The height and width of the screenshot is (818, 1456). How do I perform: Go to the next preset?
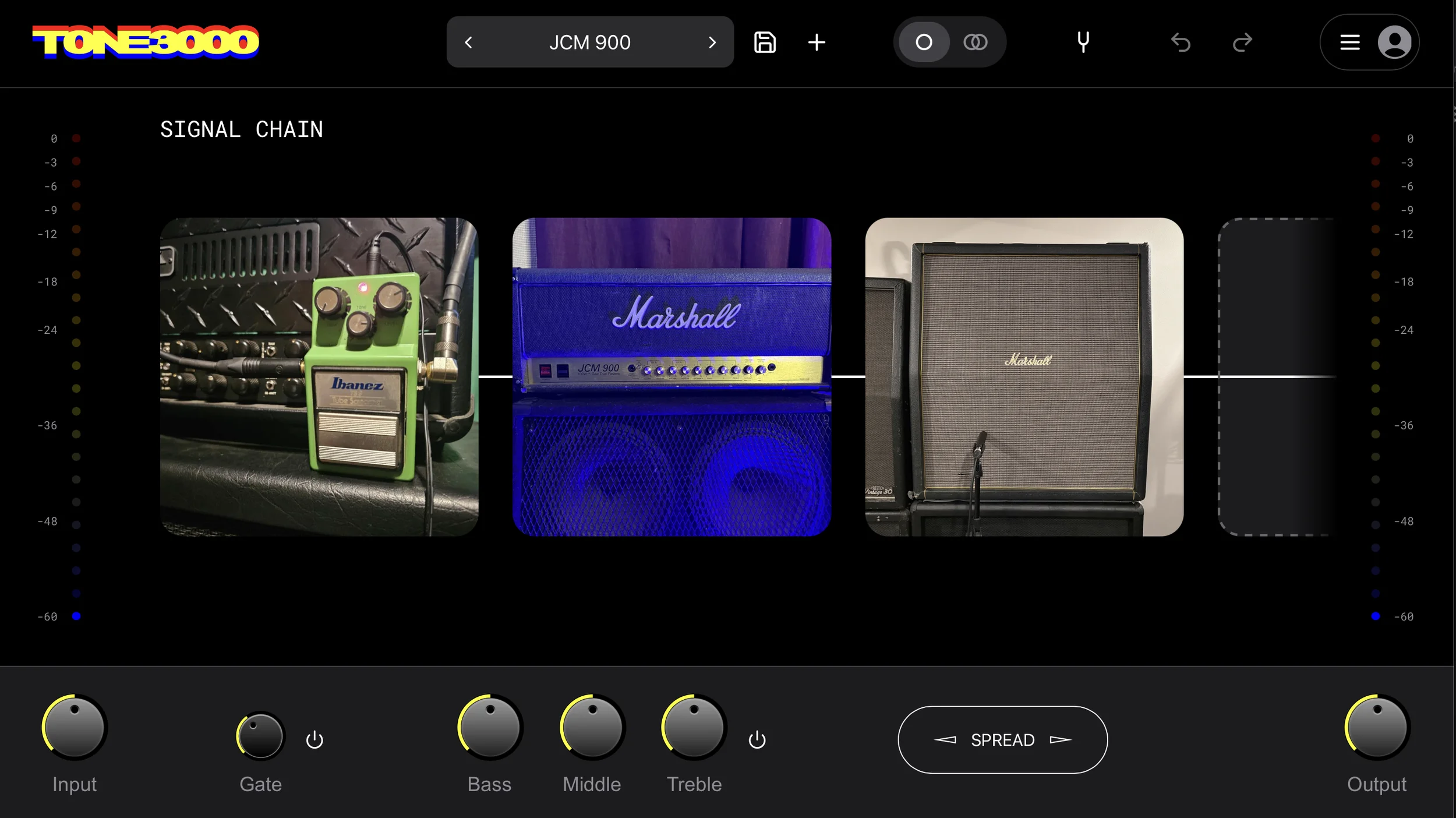(x=712, y=43)
